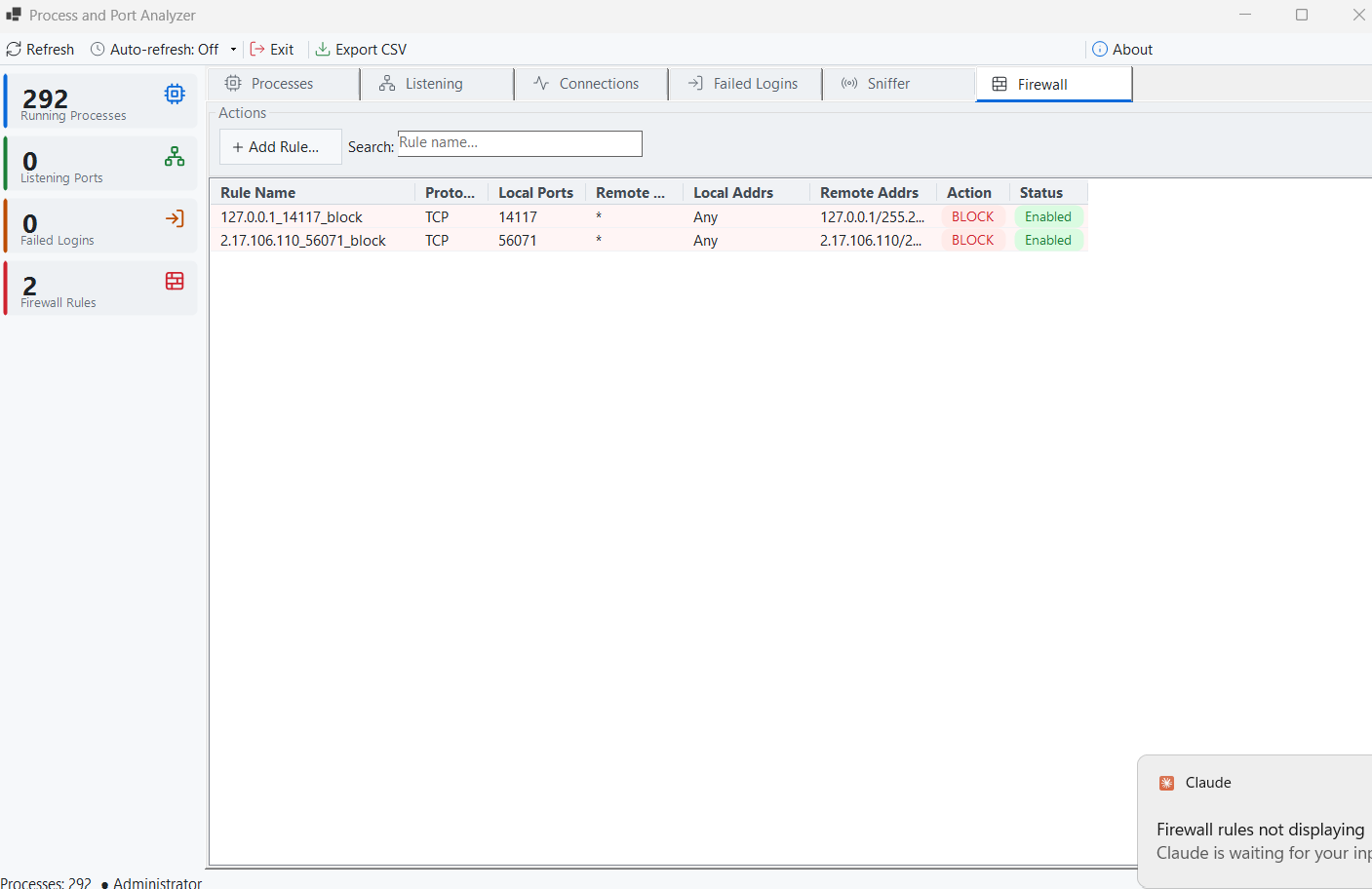
Task: Click the Add Rule... button
Action: pos(281,147)
